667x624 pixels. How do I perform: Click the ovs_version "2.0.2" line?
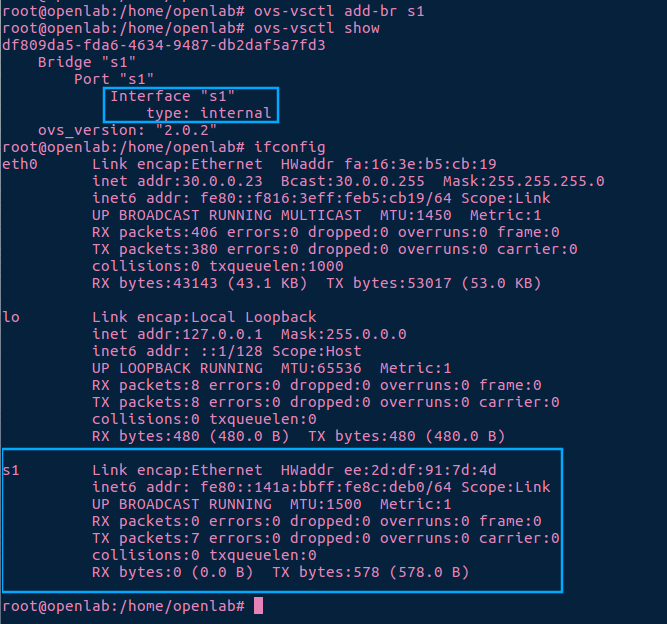pyautogui.click(x=127, y=130)
